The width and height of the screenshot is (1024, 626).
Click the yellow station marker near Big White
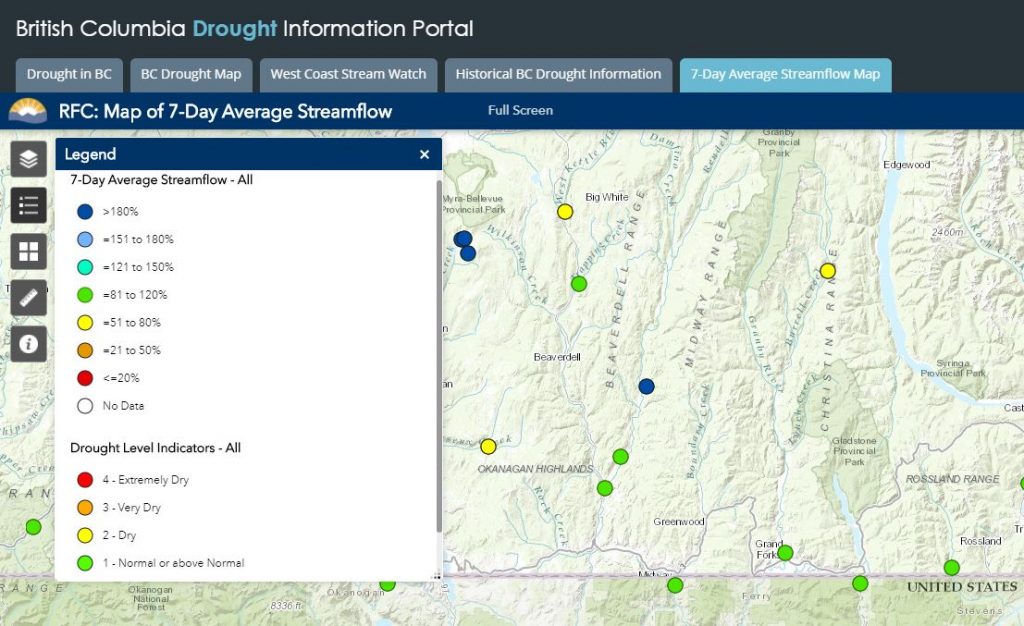click(x=565, y=211)
